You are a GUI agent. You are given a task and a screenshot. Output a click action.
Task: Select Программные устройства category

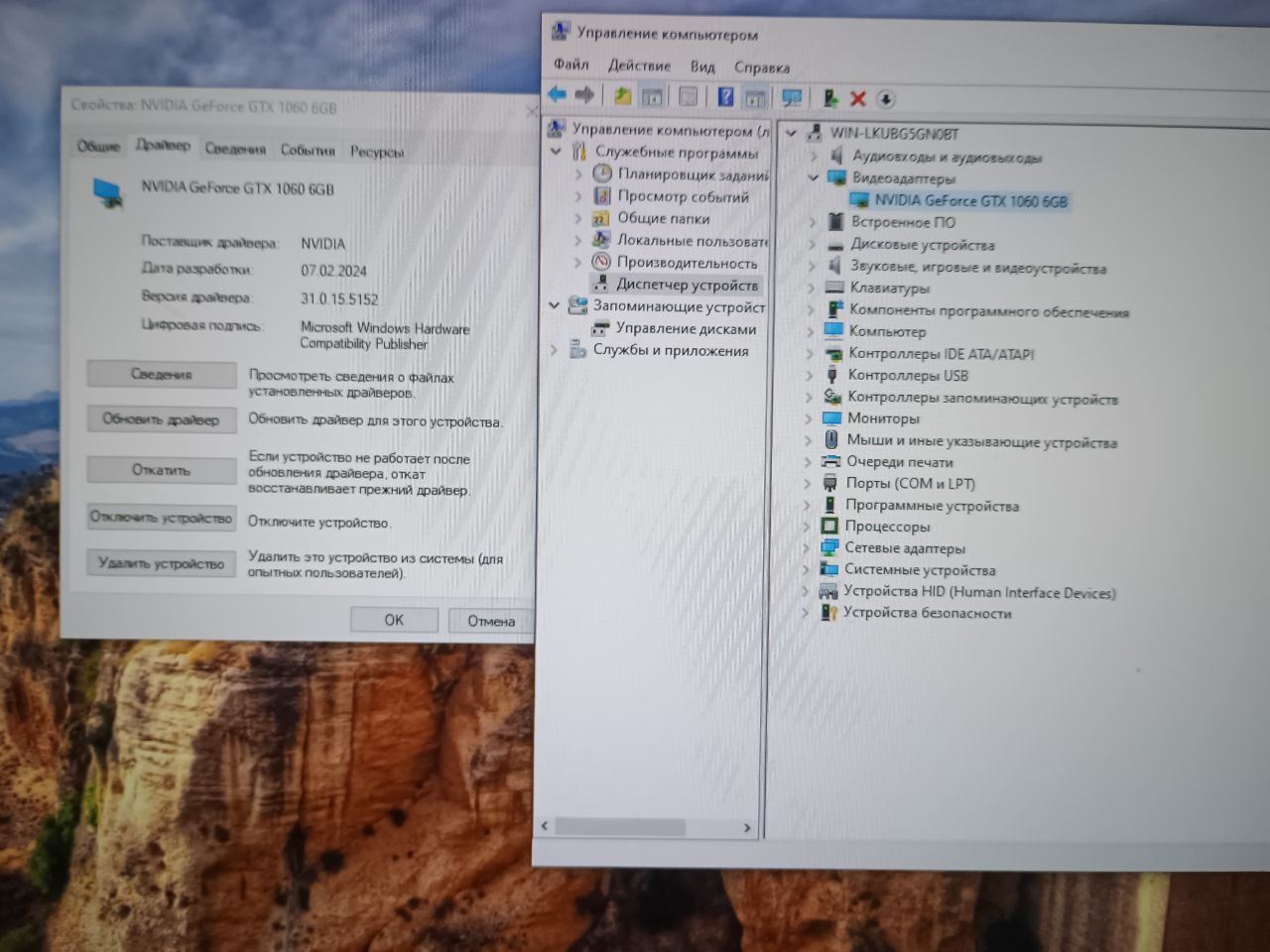[x=932, y=505]
